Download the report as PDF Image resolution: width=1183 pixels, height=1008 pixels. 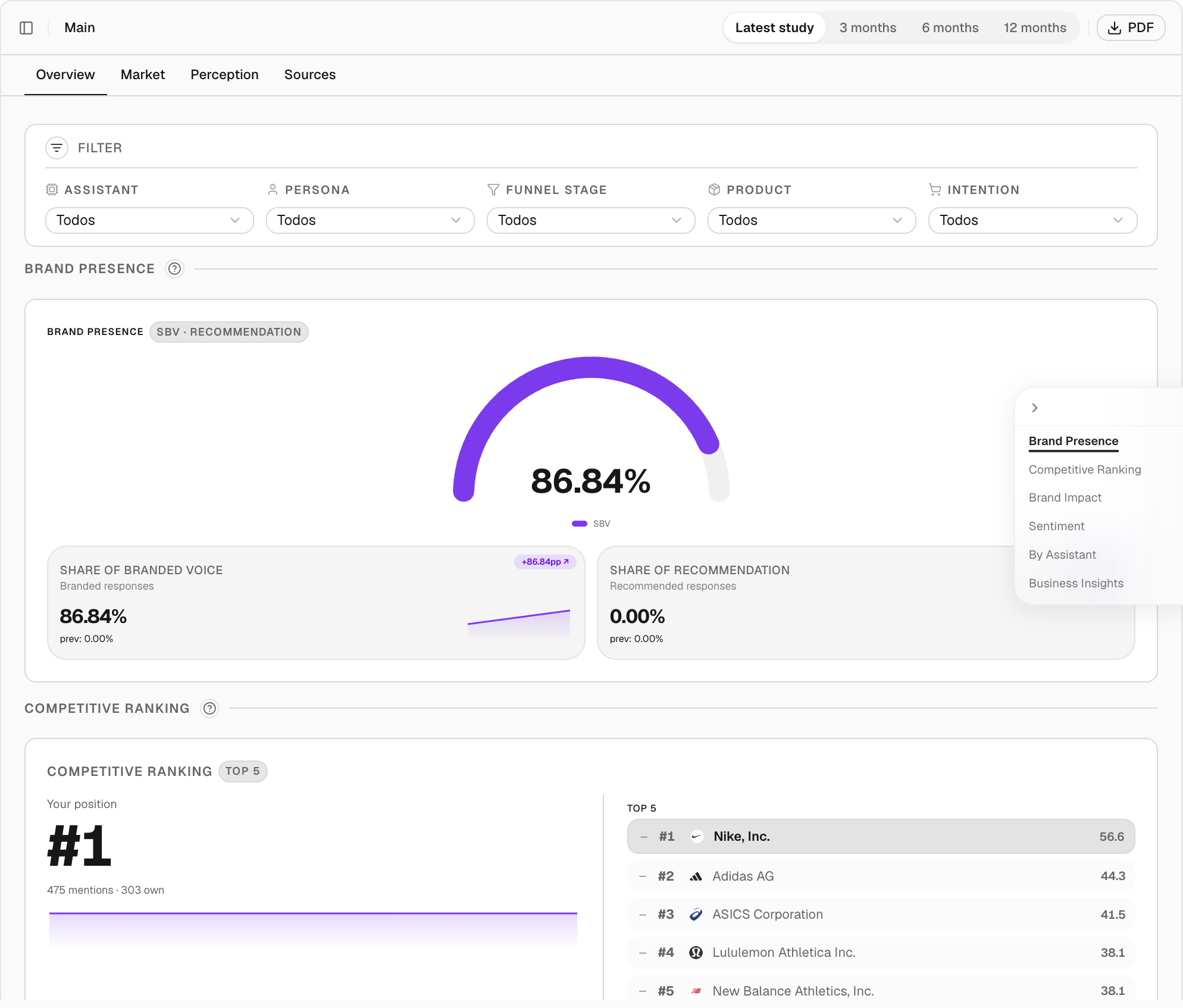pyautogui.click(x=1131, y=27)
